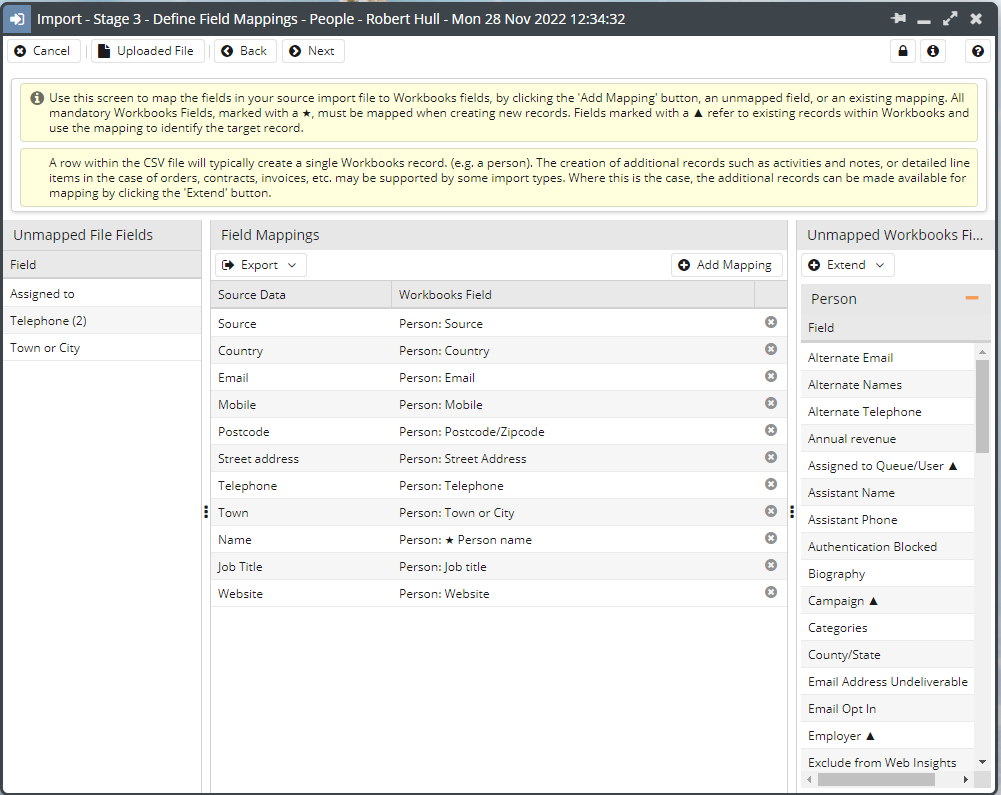Remove the Street address mapping

(x=771, y=457)
